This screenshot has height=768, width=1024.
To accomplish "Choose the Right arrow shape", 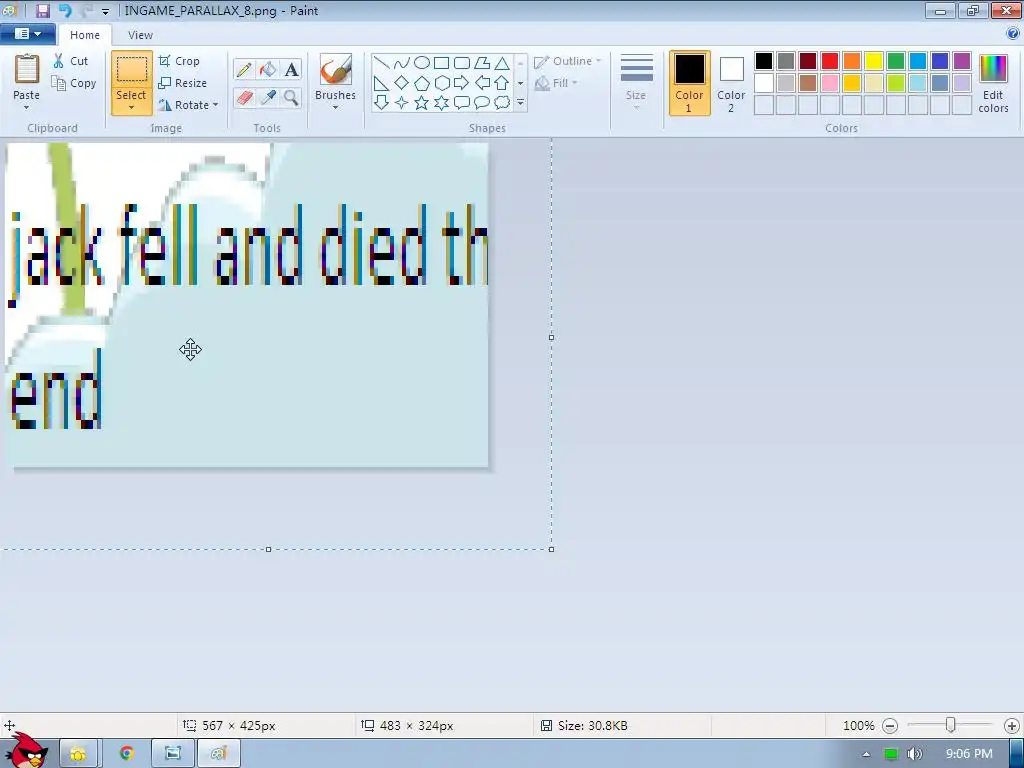I will [462, 83].
